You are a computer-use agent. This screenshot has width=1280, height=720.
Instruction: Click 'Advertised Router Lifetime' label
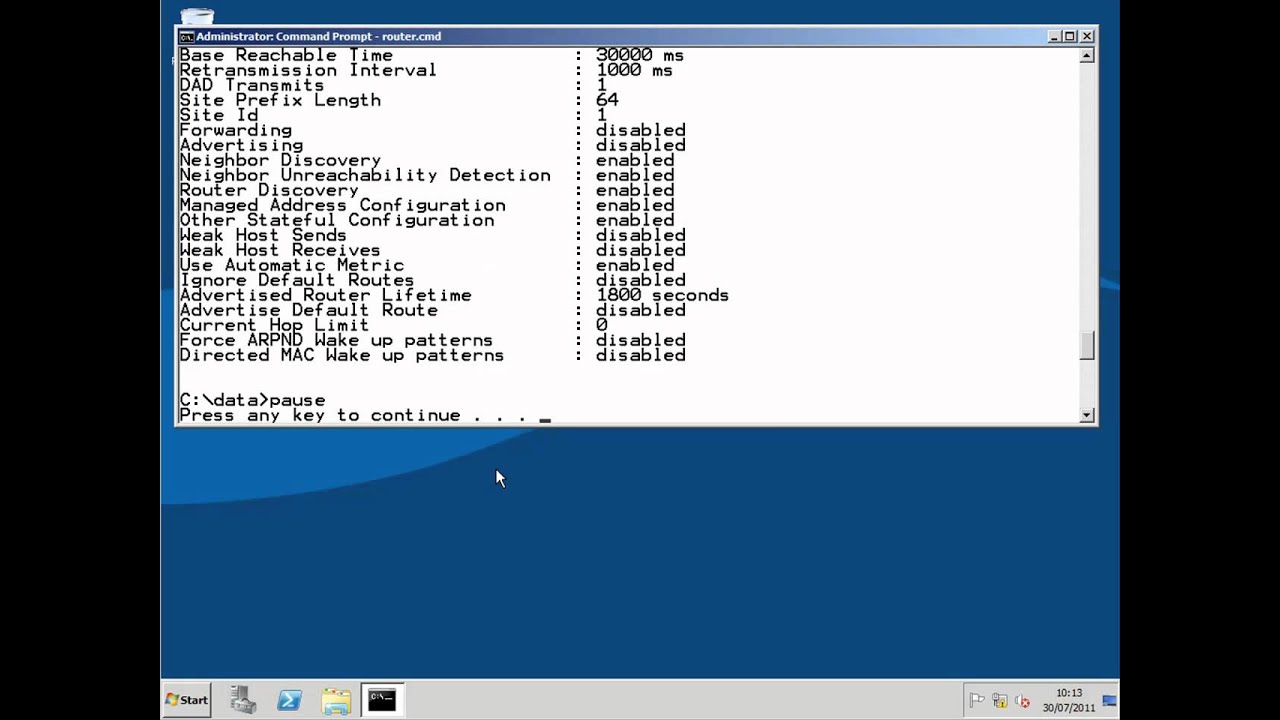325,295
